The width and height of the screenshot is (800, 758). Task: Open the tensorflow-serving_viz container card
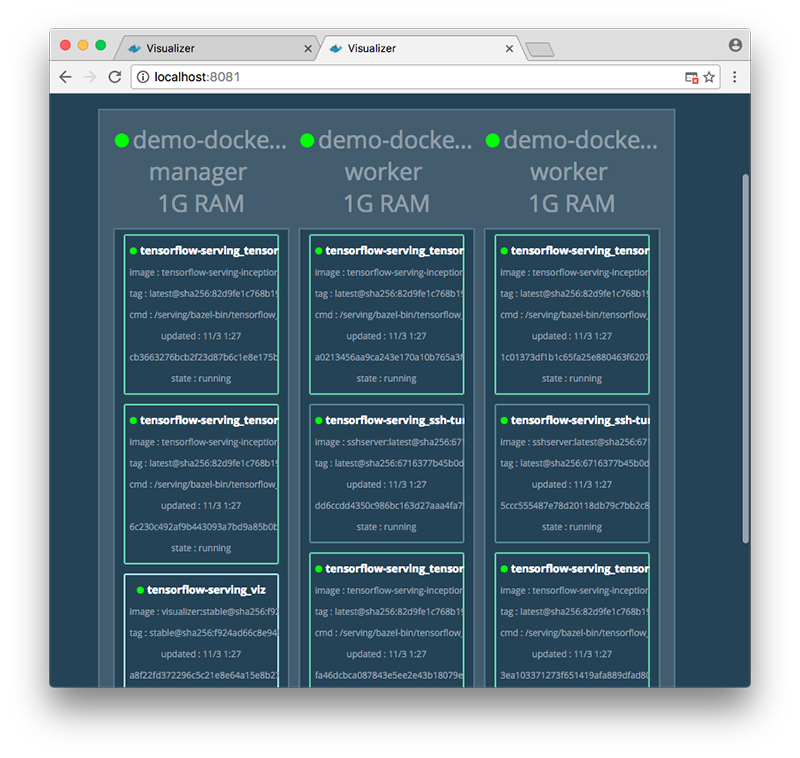[201, 630]
